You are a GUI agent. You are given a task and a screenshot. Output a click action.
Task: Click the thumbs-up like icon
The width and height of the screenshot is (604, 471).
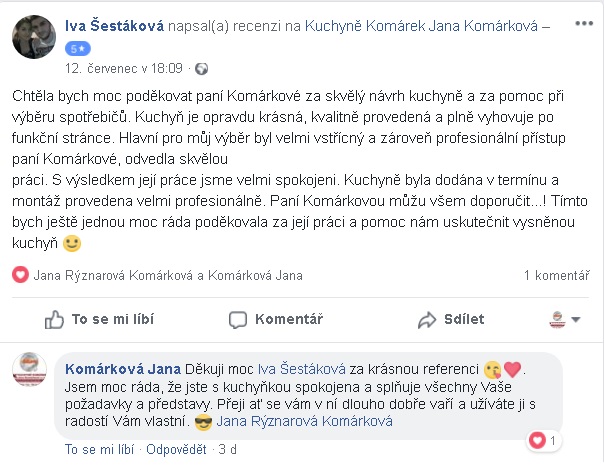click(x=54, y=319)
